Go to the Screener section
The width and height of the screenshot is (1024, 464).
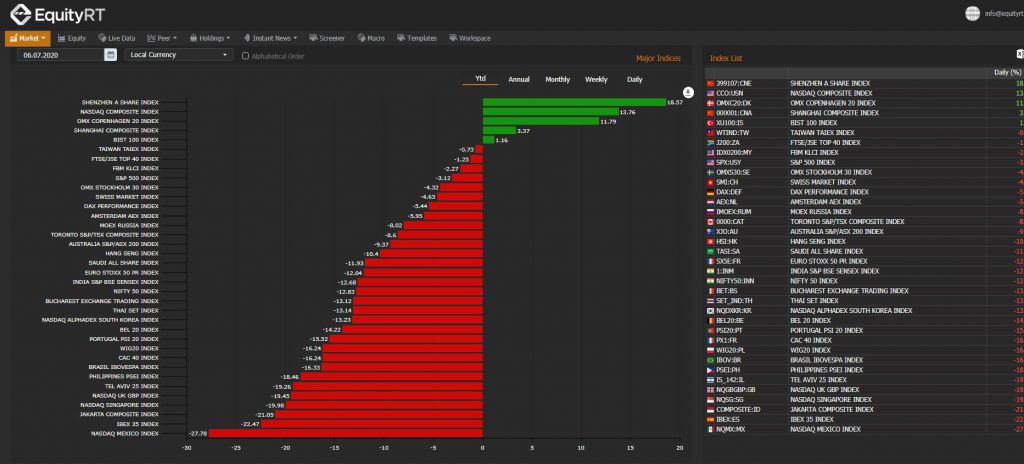(x=327, y=39)
